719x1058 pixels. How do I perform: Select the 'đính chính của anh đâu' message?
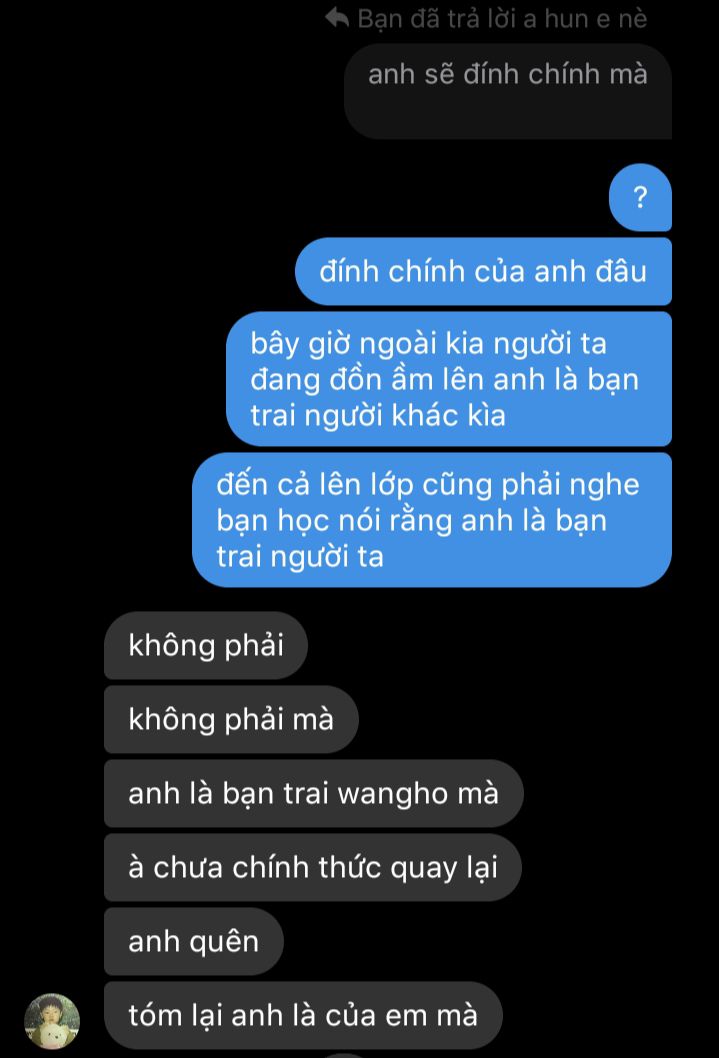coord(483,271)
